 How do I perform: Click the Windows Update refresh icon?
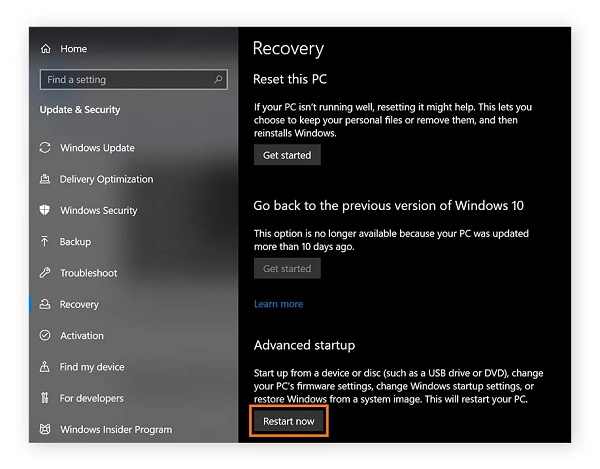tap(45, 148)
